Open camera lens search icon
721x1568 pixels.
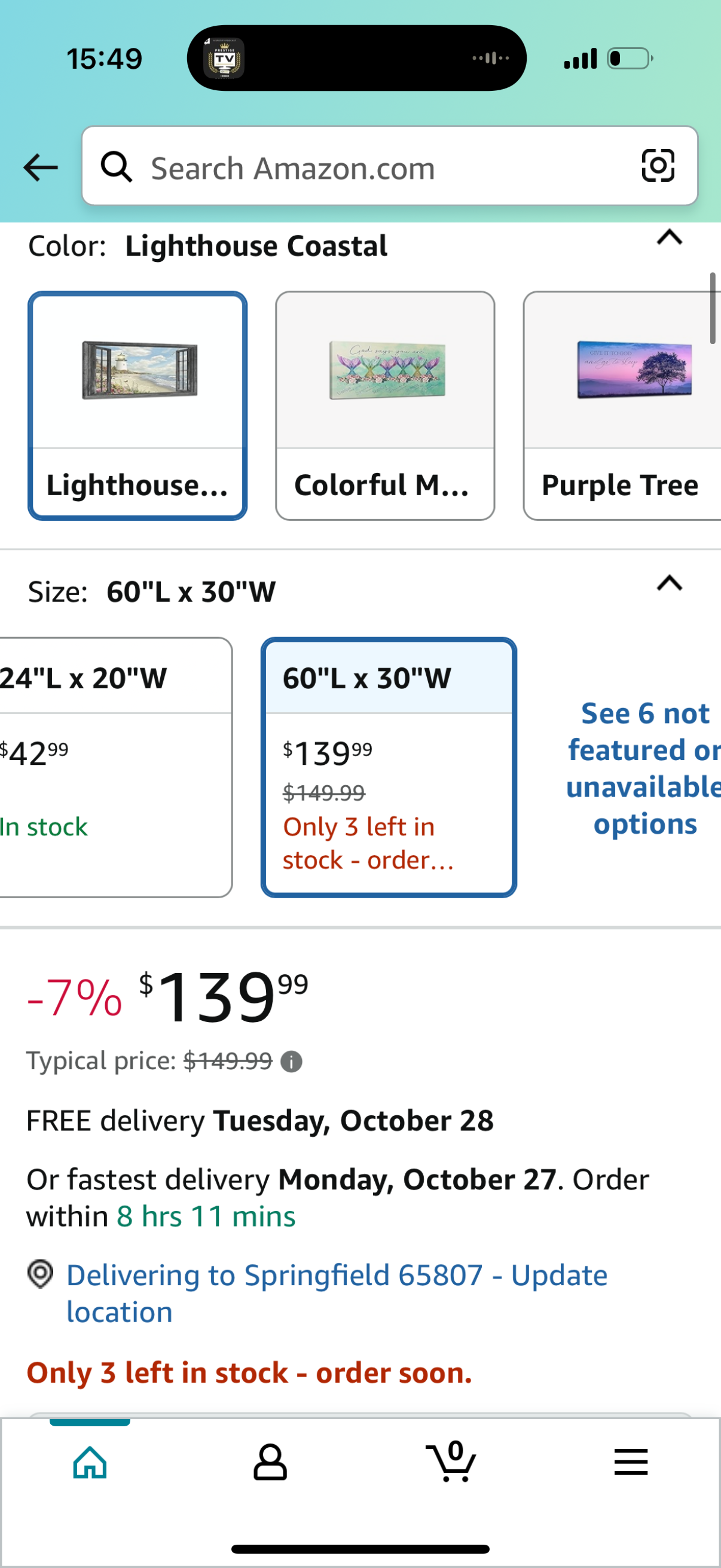(x=658, y=166)
